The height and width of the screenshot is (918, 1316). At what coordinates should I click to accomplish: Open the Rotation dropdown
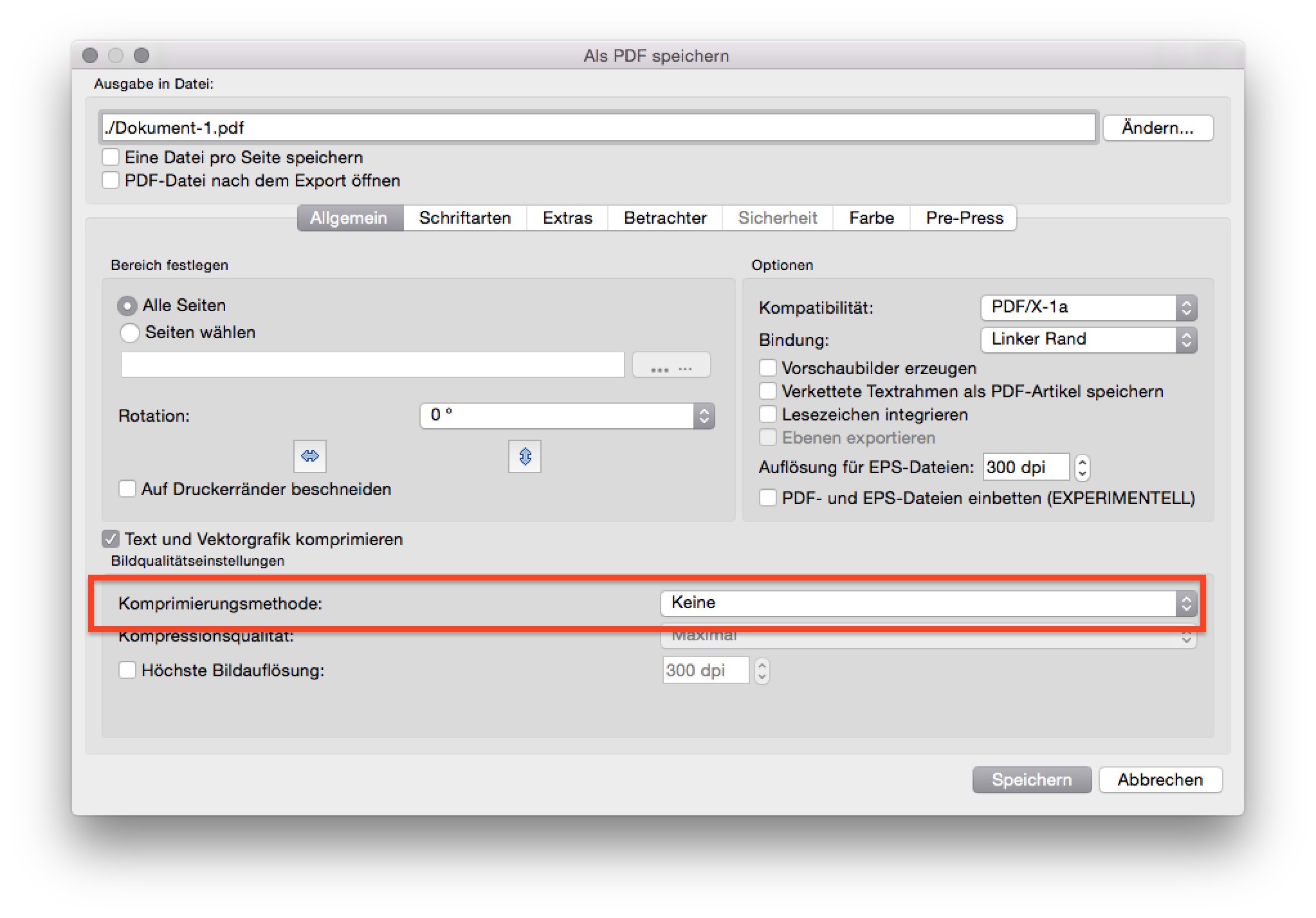click(x=567, y=416)
